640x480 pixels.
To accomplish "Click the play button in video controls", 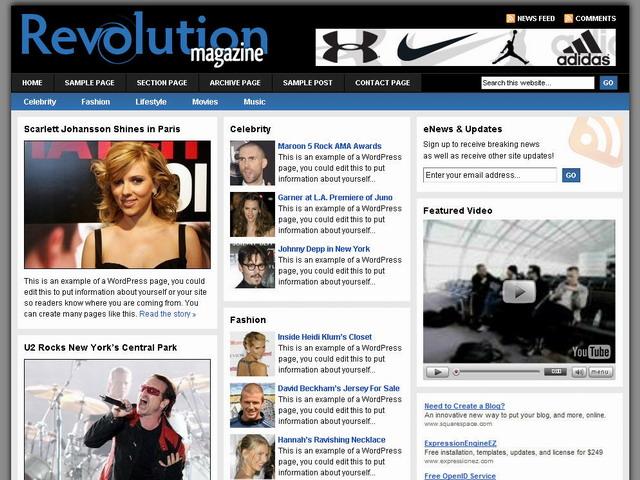I will pos(436,372).
